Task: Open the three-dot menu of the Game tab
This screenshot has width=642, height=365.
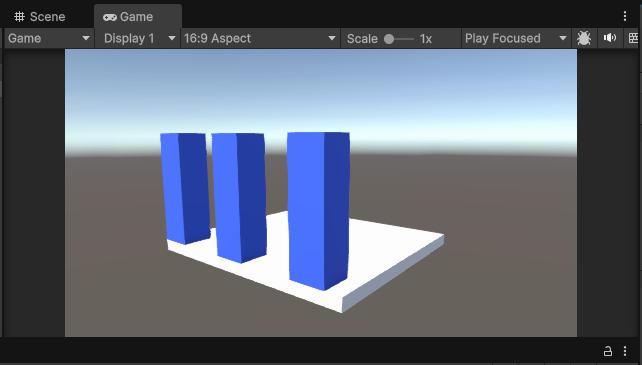Action: pos(625,16)
